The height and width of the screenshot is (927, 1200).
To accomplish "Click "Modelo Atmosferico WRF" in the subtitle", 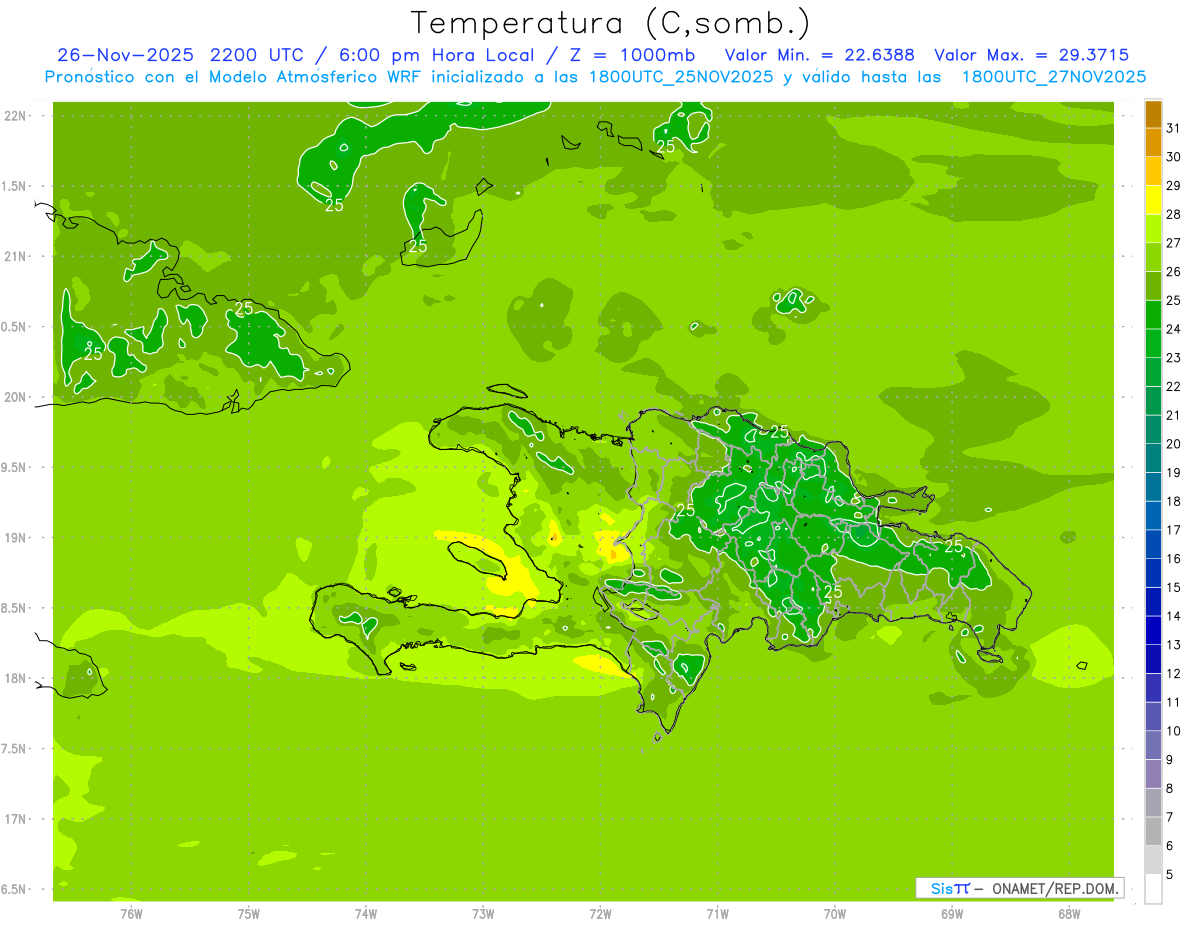I will pyautogui.click(x=325, y=76).
